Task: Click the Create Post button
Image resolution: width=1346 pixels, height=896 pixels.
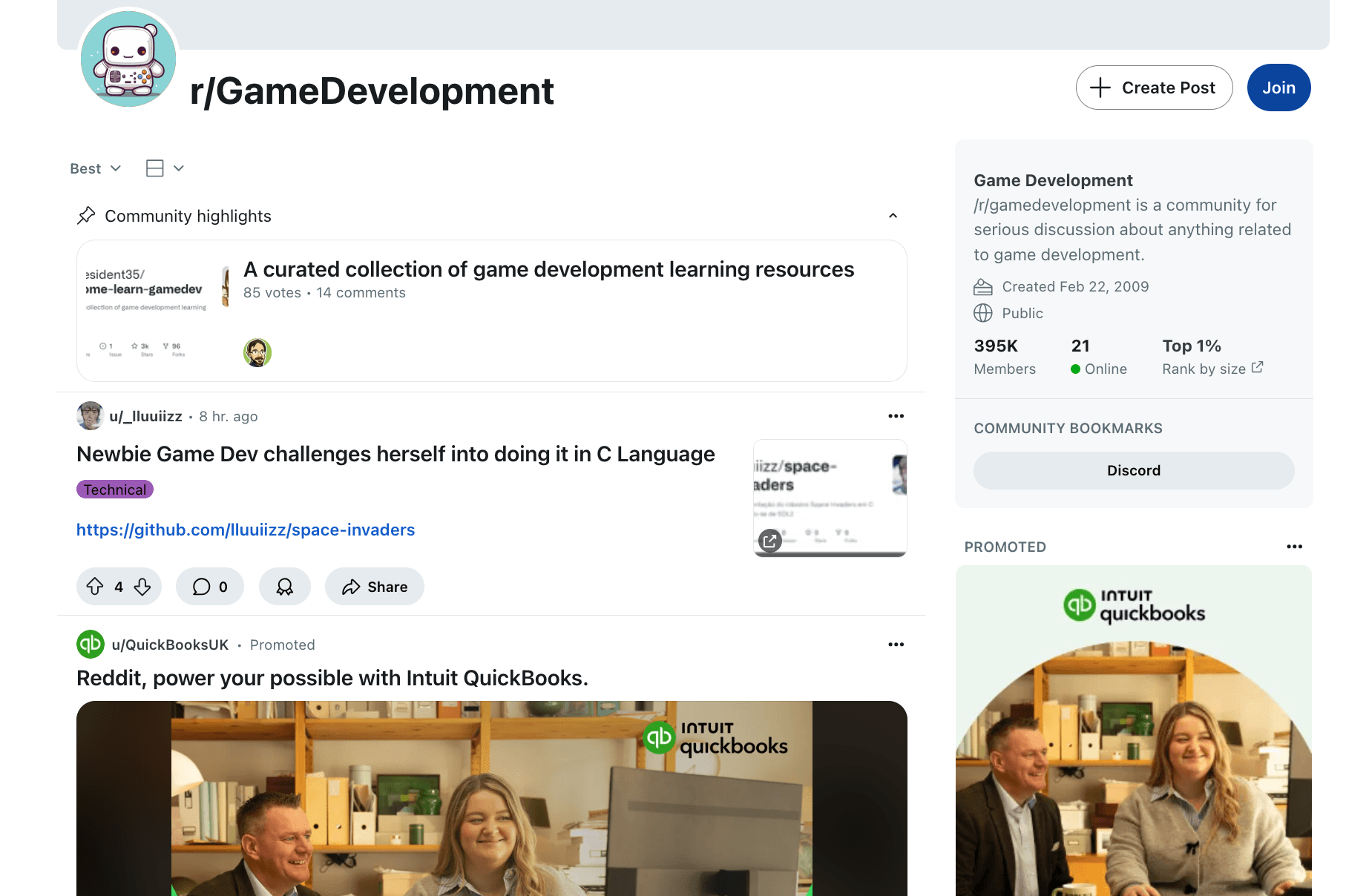Action: click(x=1154, y=88)
